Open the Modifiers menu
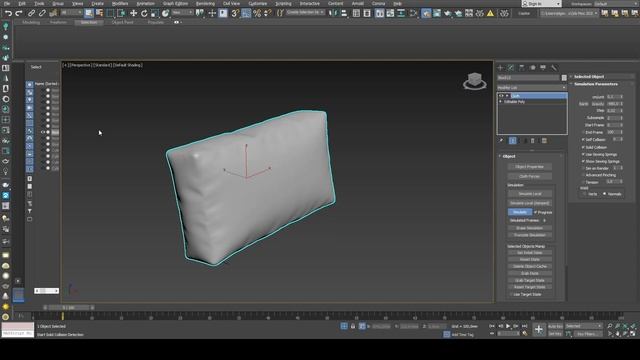The image size is (640, 360). (120, 4)
